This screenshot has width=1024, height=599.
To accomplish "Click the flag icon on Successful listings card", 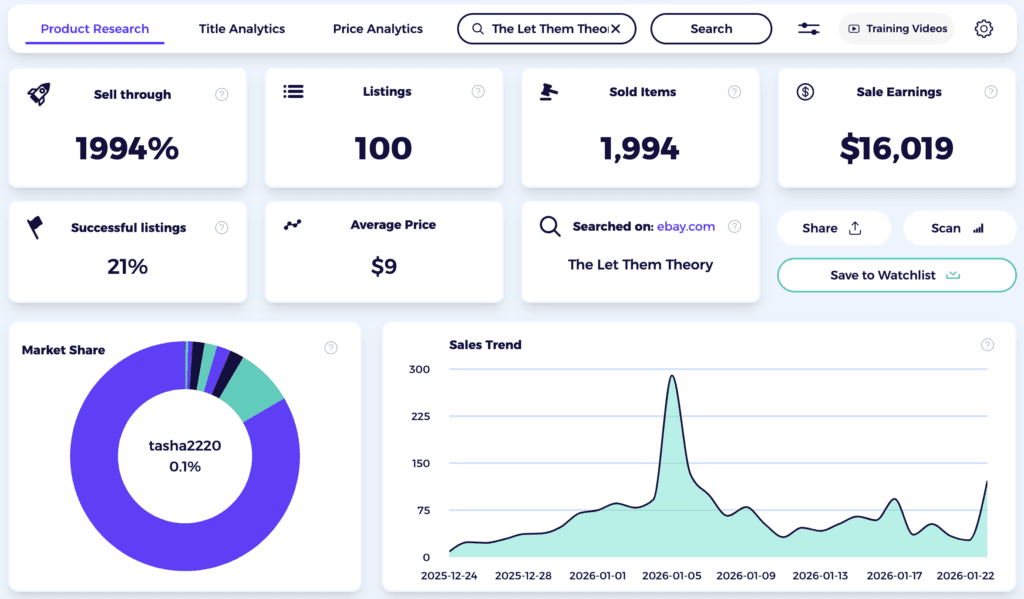I will click(35, 226).
